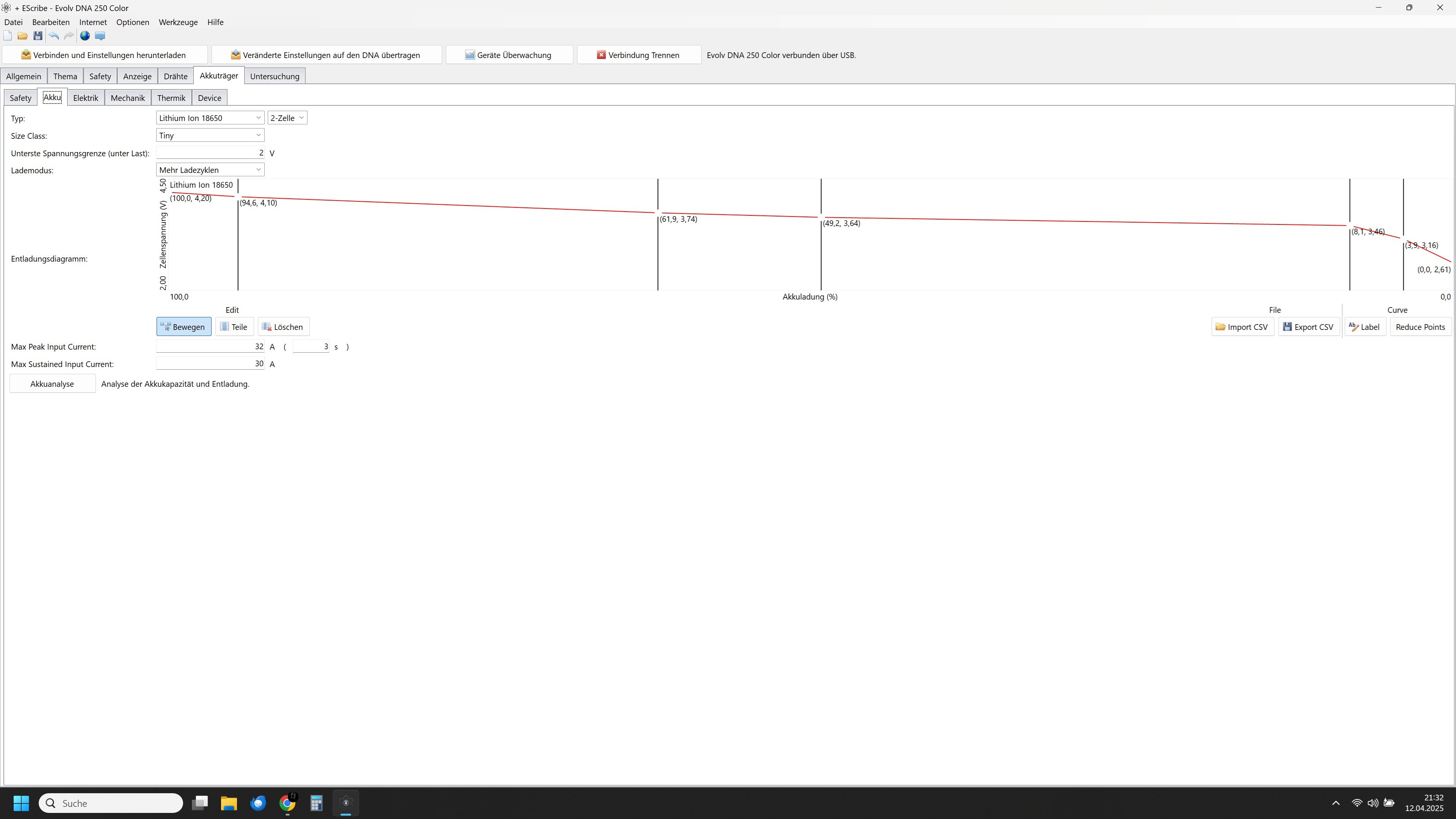The height and width of the screenshot is (819, 1456).
Task: Click the Akkuanalyse button
Action: 52,384
